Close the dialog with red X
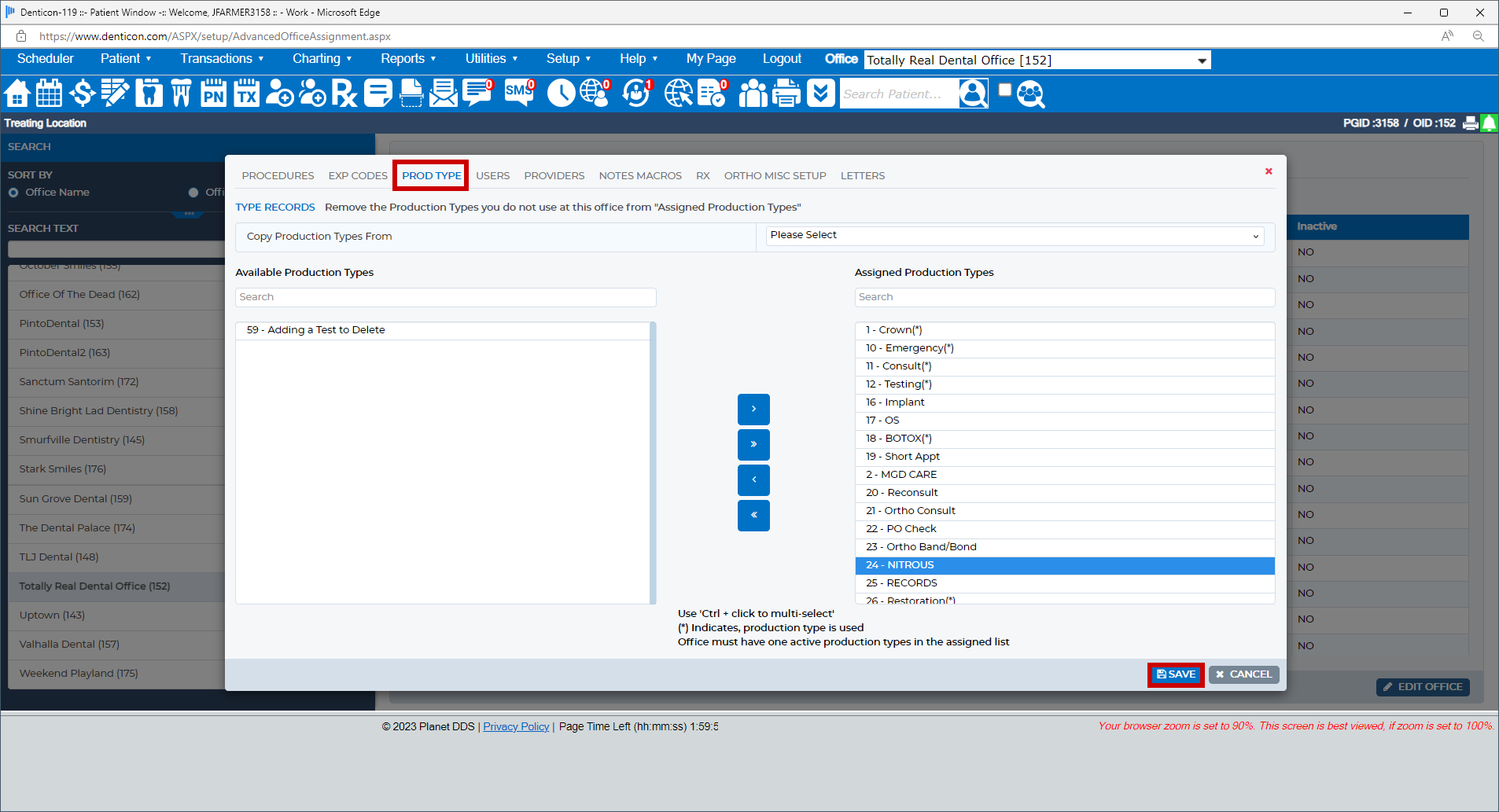Image resolution: width=1499 pixels, height=812 pixels. [x=1269, y=171]
